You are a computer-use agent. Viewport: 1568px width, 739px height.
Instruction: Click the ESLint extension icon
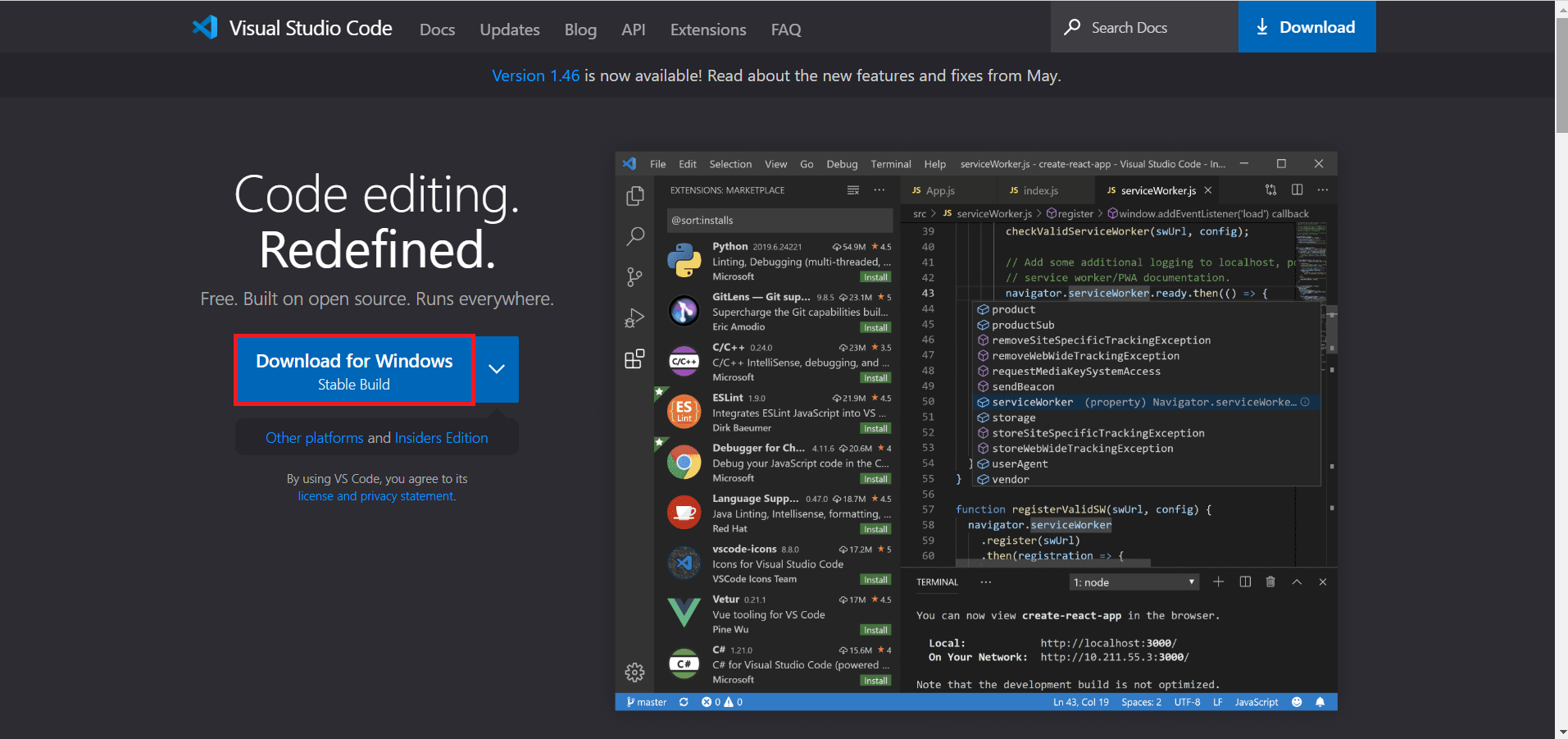click(x=684, y=412)
